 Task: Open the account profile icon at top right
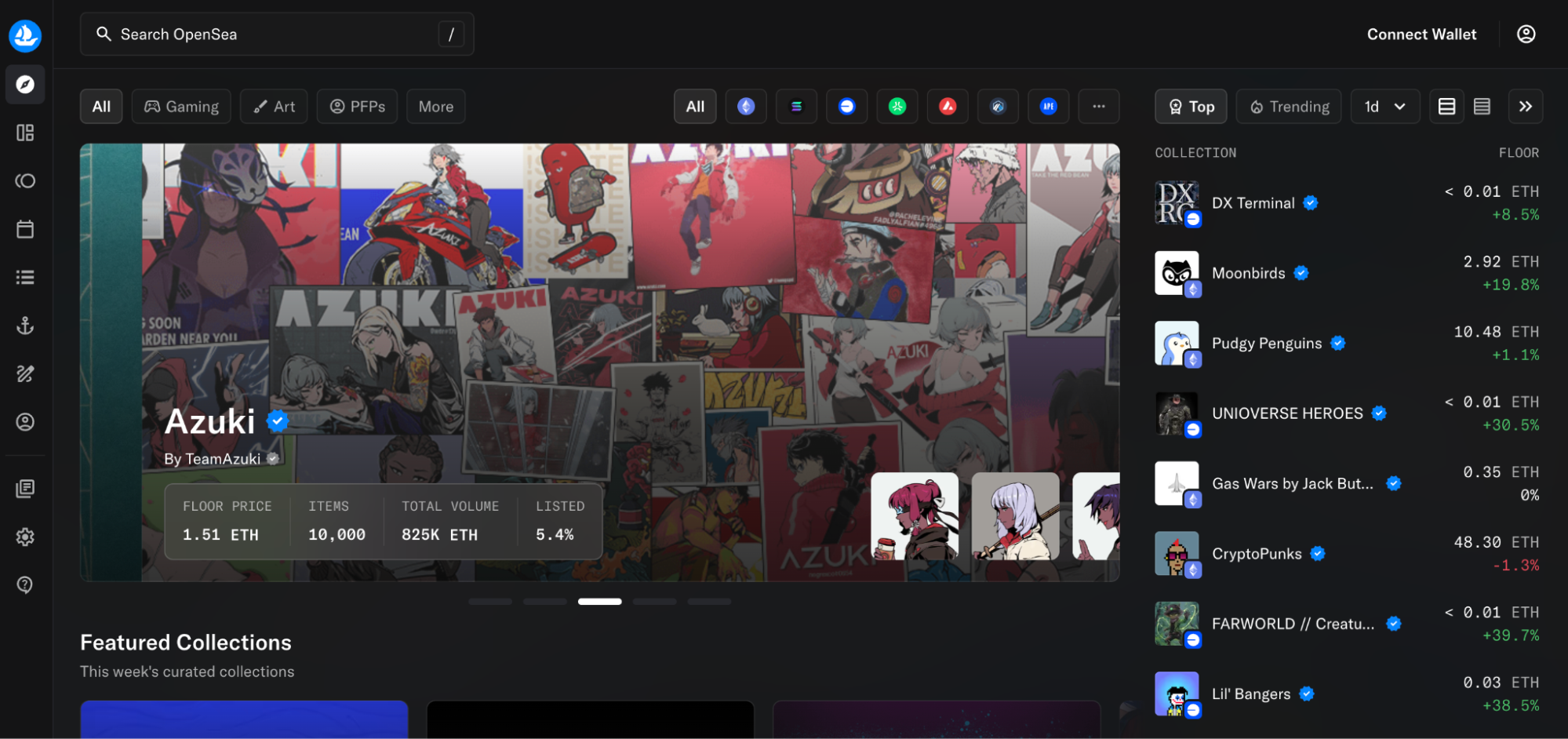(x=1526, y=35)
